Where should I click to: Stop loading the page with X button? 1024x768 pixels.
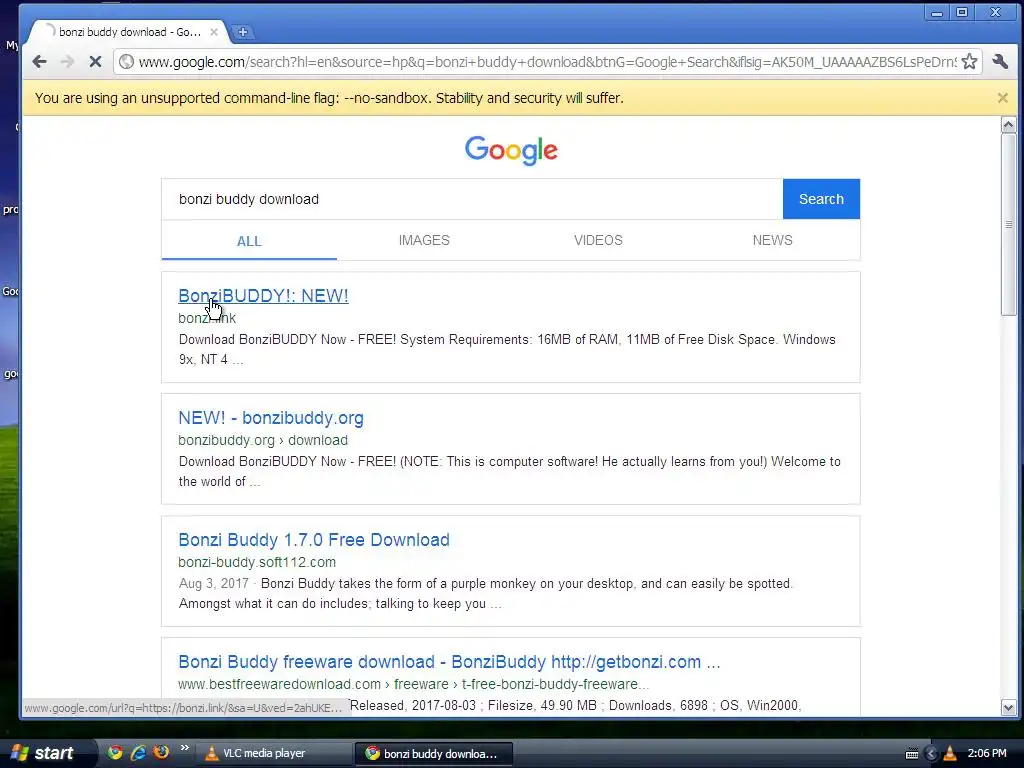(95, 62)
